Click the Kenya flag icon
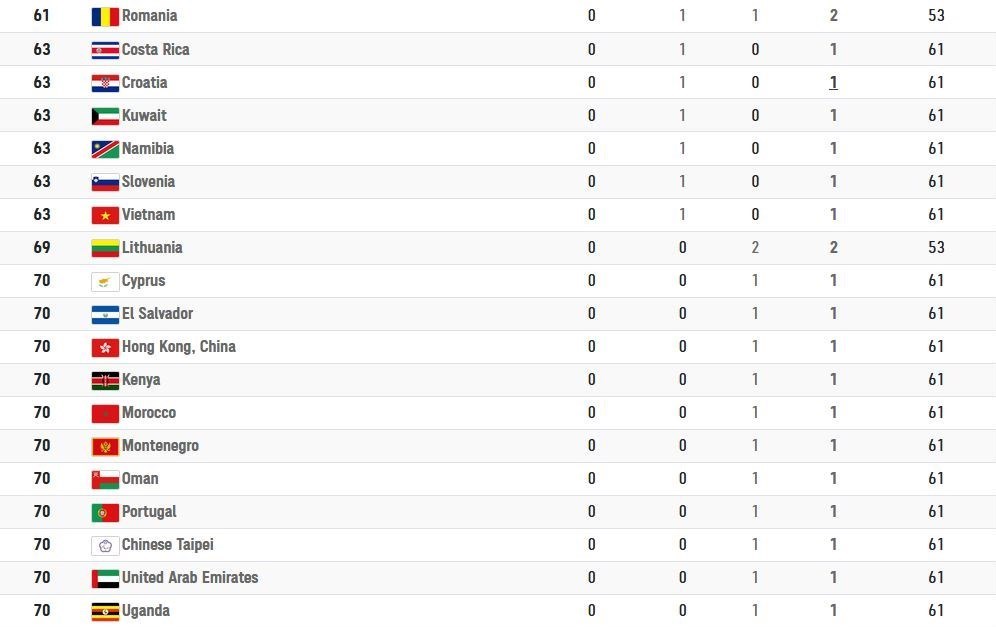The image size is (996, 627). pyautogui.click(x=105, y=380)
